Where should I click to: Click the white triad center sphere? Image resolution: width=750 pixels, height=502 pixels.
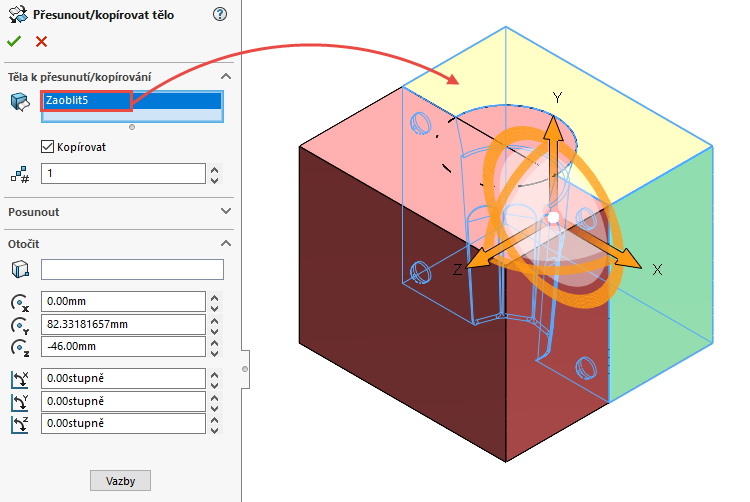tap(553, 218)
